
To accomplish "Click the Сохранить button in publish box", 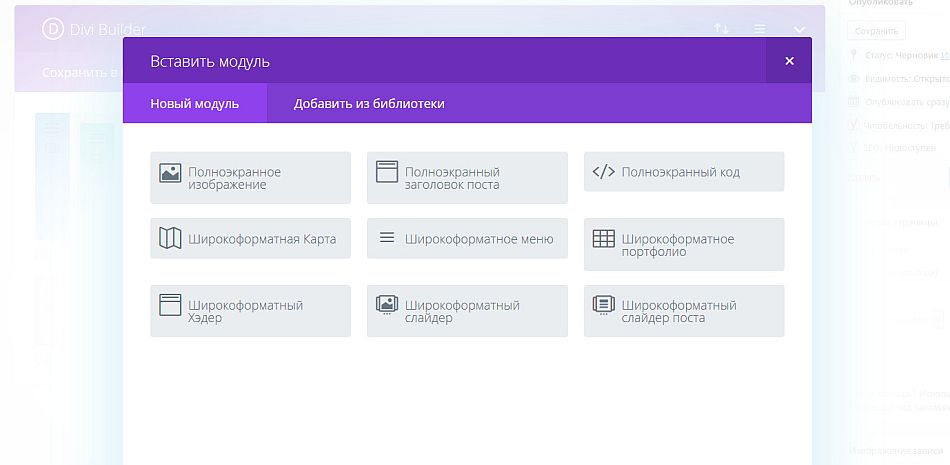I will point(876,31).
